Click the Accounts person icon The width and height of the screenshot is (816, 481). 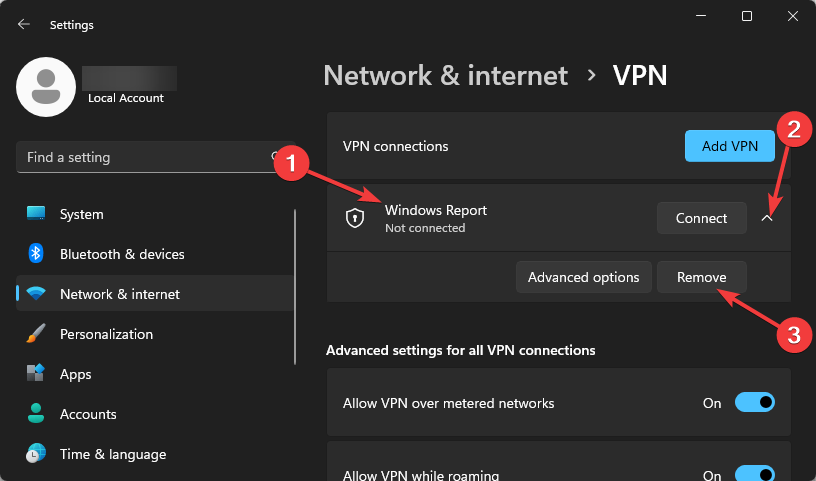pos(37,414)
